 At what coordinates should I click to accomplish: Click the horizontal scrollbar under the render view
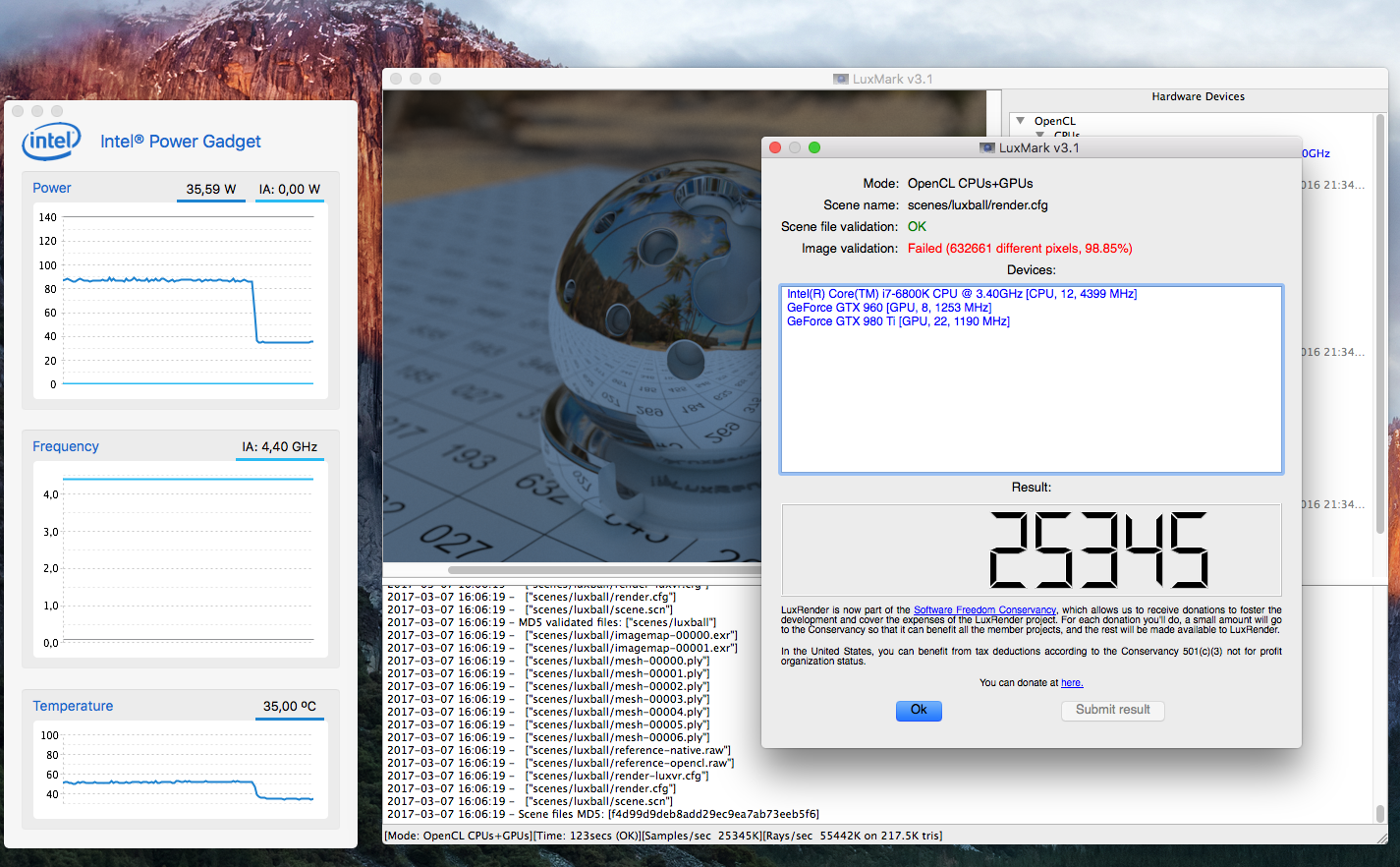604,570
